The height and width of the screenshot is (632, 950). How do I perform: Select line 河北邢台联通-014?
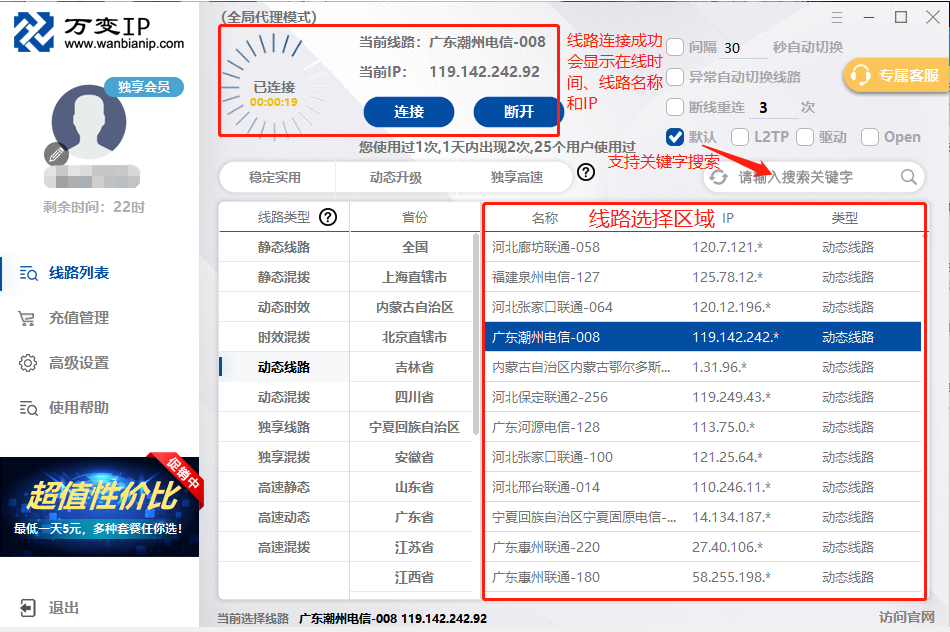(x=703, y=487)
